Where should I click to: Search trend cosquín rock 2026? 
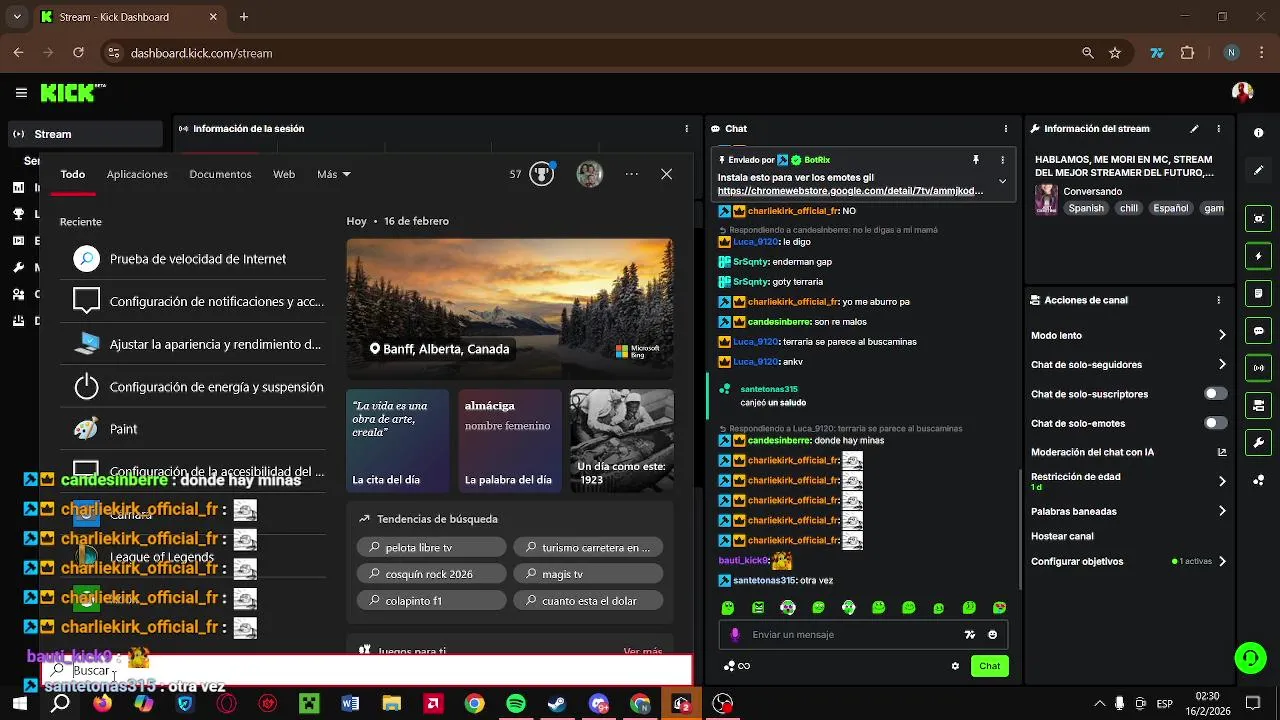pyautogui.click(x=431, y=574)
